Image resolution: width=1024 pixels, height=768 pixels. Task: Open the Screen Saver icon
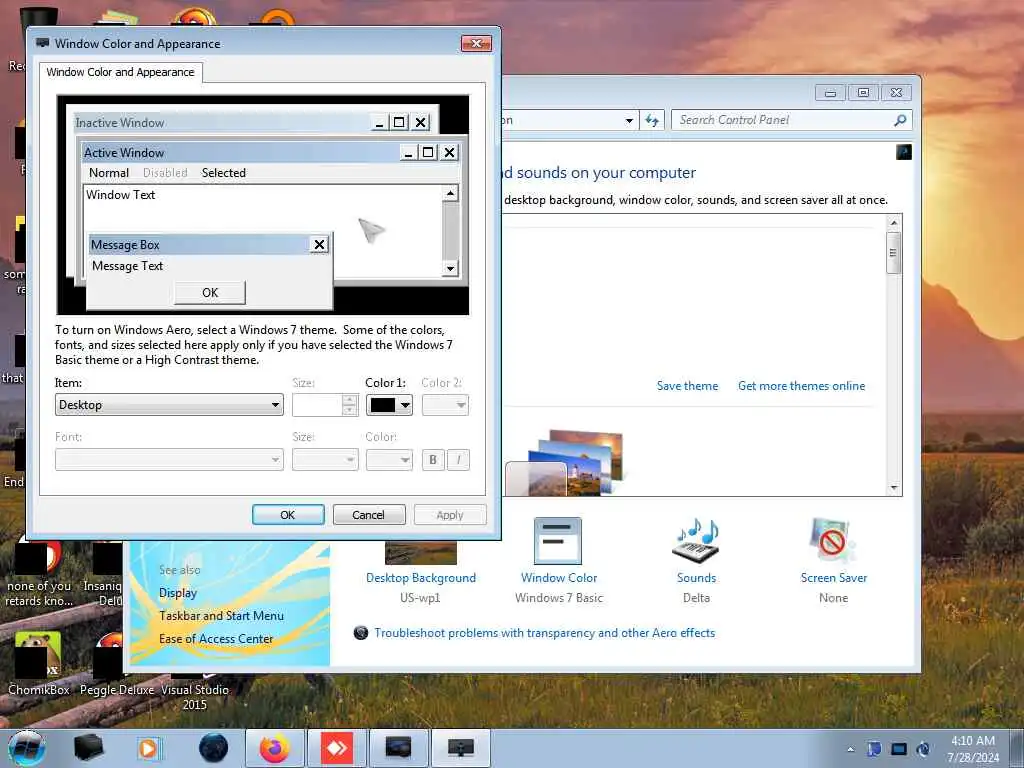(x=832, y=541)
